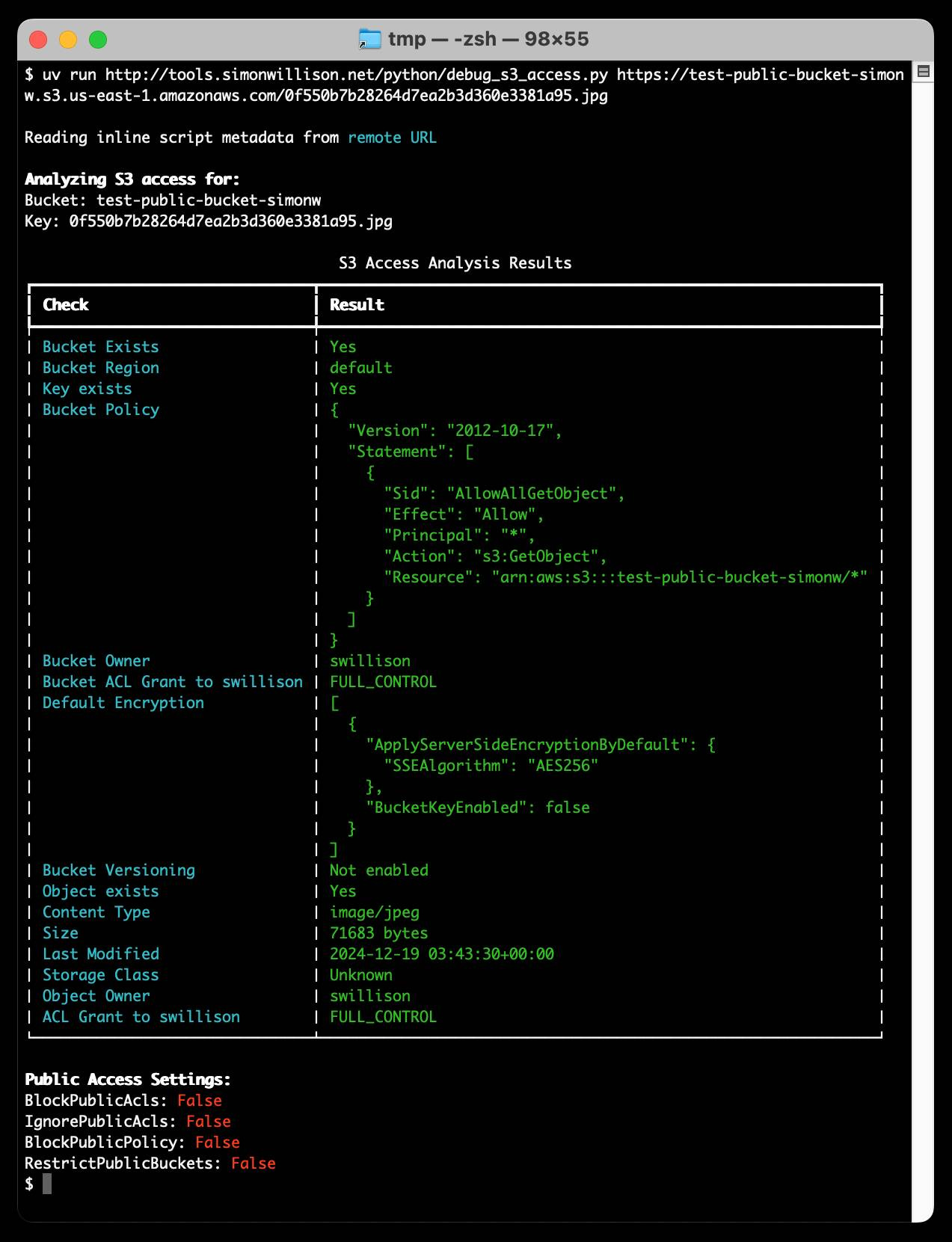Click the 'Last Modified' row label
Viewport: 952px width, 1242px height.
100,954
